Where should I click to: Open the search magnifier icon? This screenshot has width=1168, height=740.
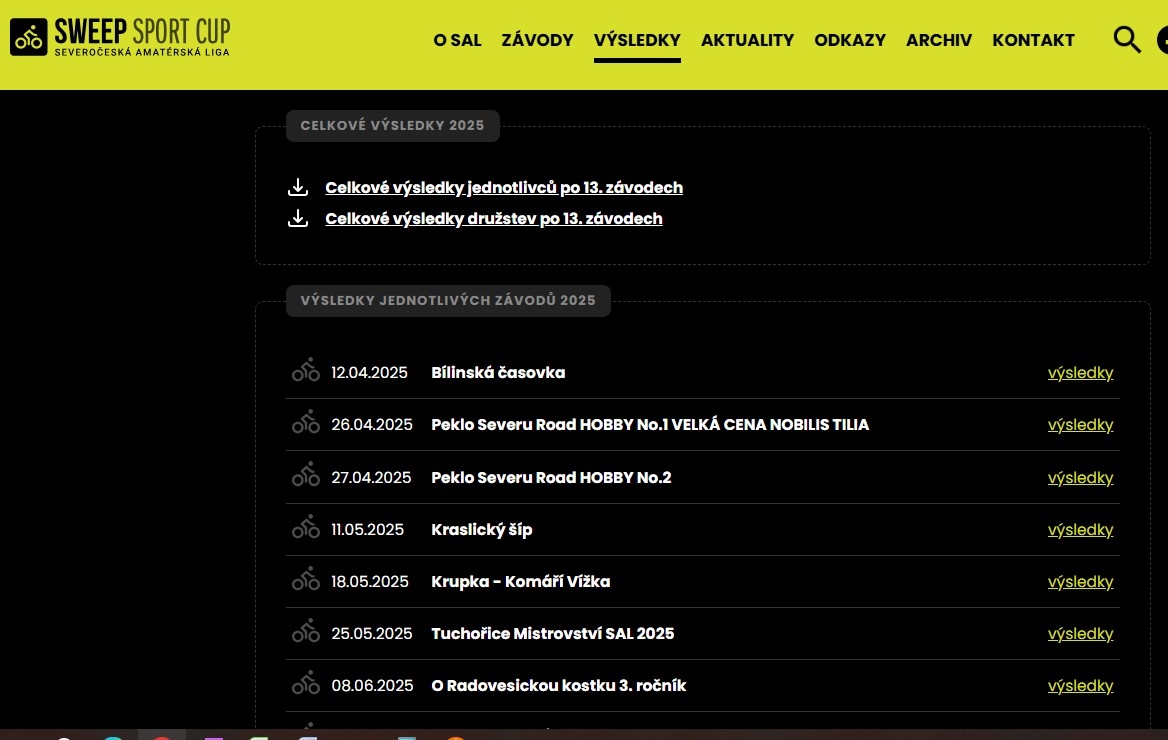[1127, 40]
